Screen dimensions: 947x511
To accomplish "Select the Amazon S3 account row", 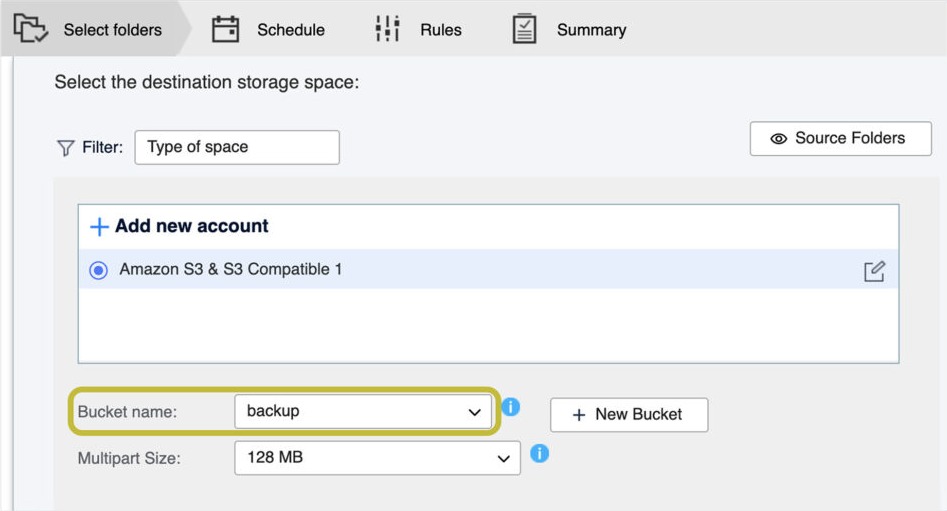I will click(x=488, y=269).
